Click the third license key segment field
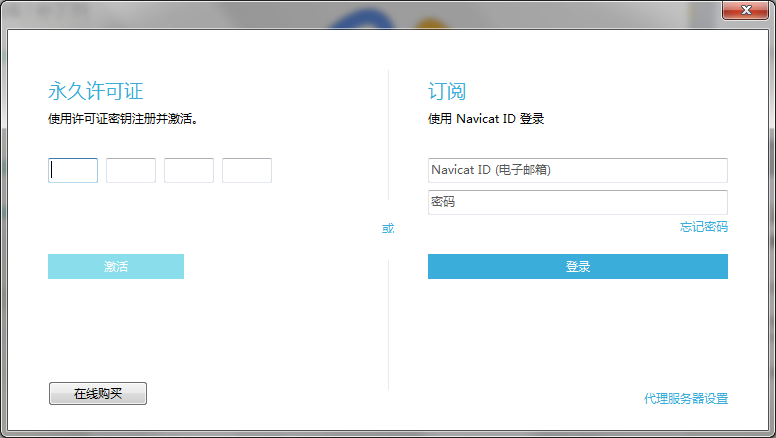Viewport: 776px width, 438px height. [x=189, y=170]
